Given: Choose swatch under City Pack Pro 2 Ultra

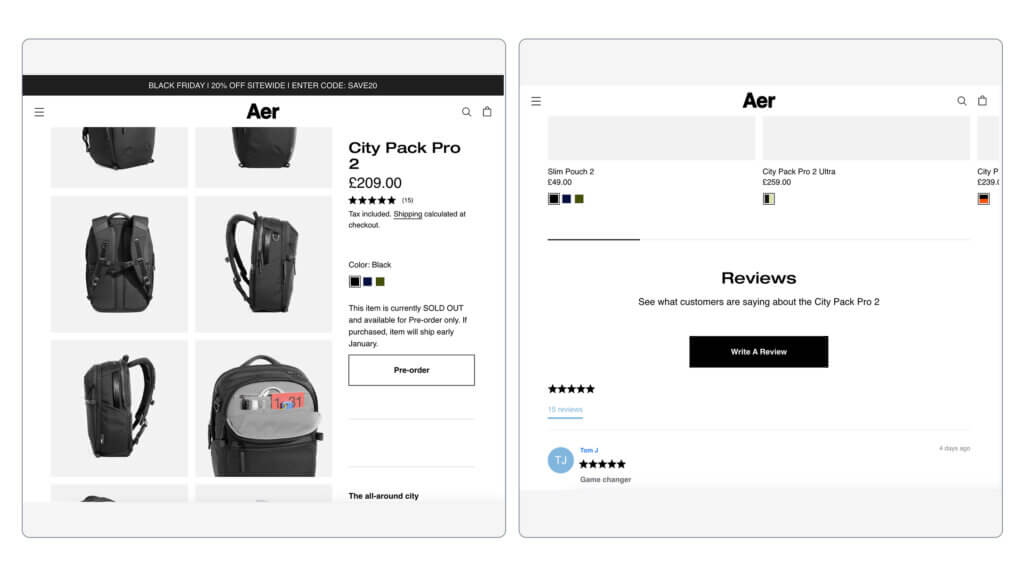Looking at the screenshot, I should (769, 199).
